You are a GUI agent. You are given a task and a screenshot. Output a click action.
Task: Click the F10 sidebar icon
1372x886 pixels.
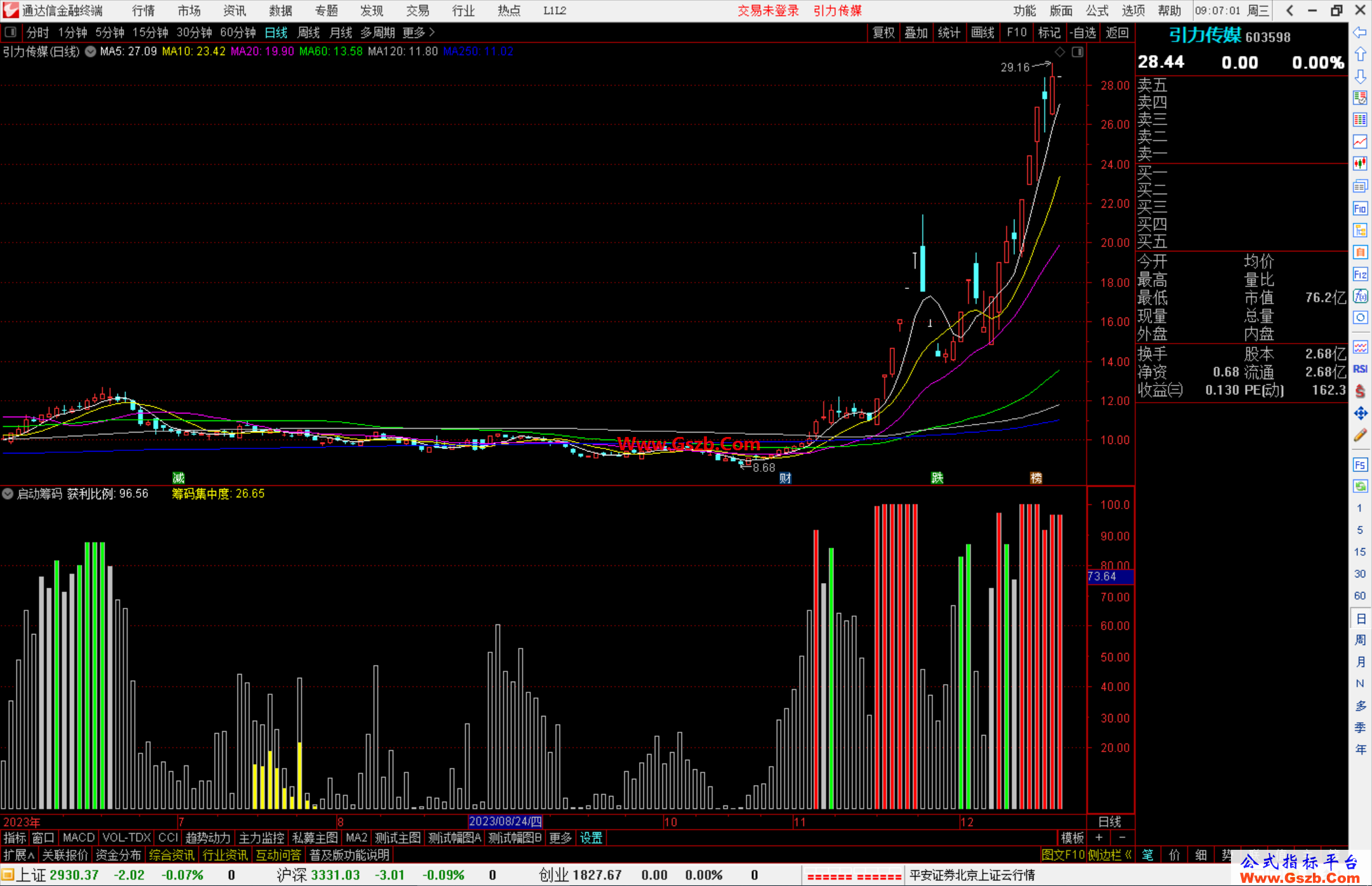tap(1360, 208)
